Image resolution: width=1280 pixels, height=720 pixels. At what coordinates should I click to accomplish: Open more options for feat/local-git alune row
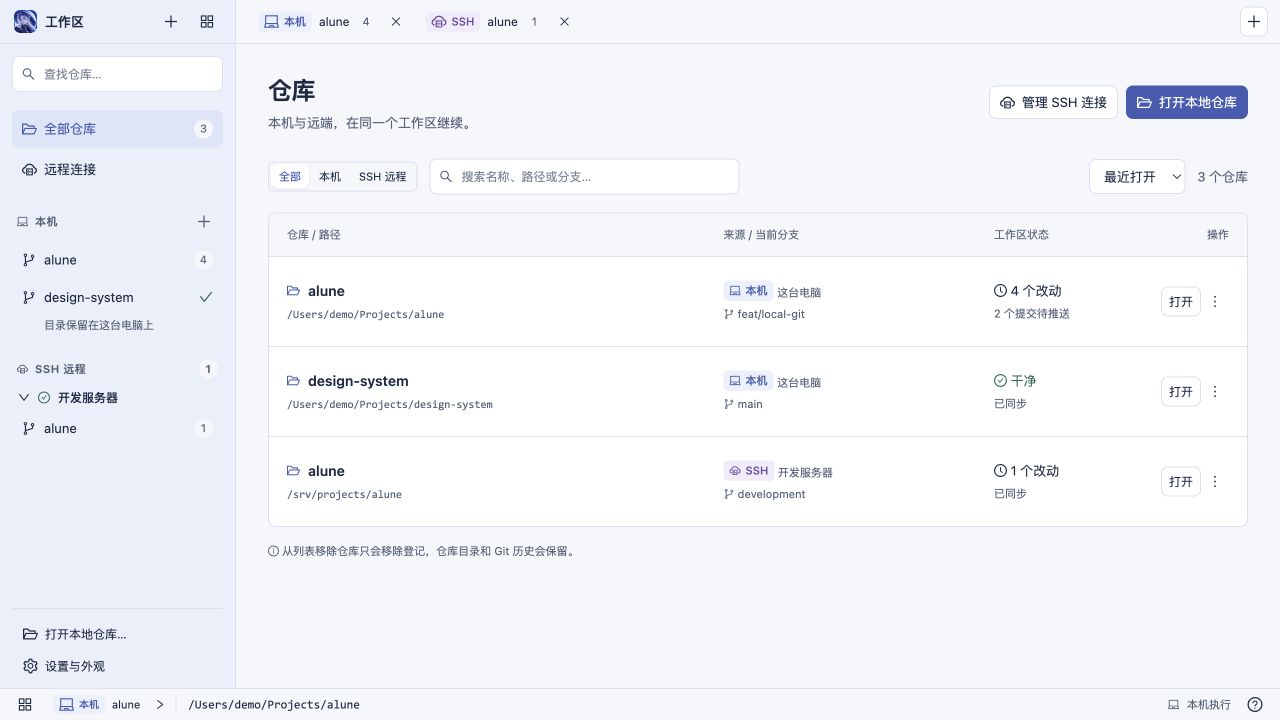pos(1215,301)
